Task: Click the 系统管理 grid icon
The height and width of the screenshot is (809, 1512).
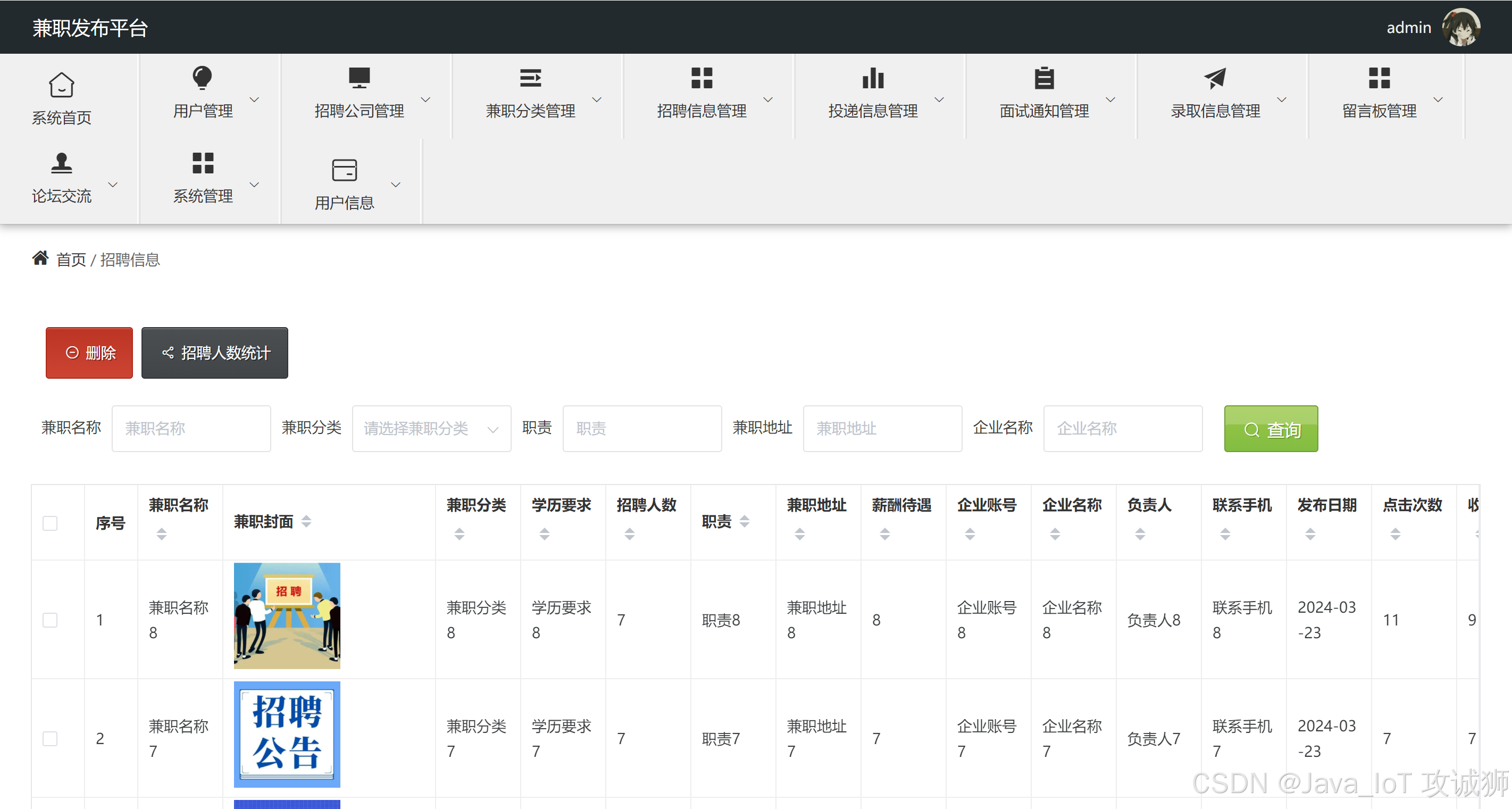Action: tap(203, 163)
